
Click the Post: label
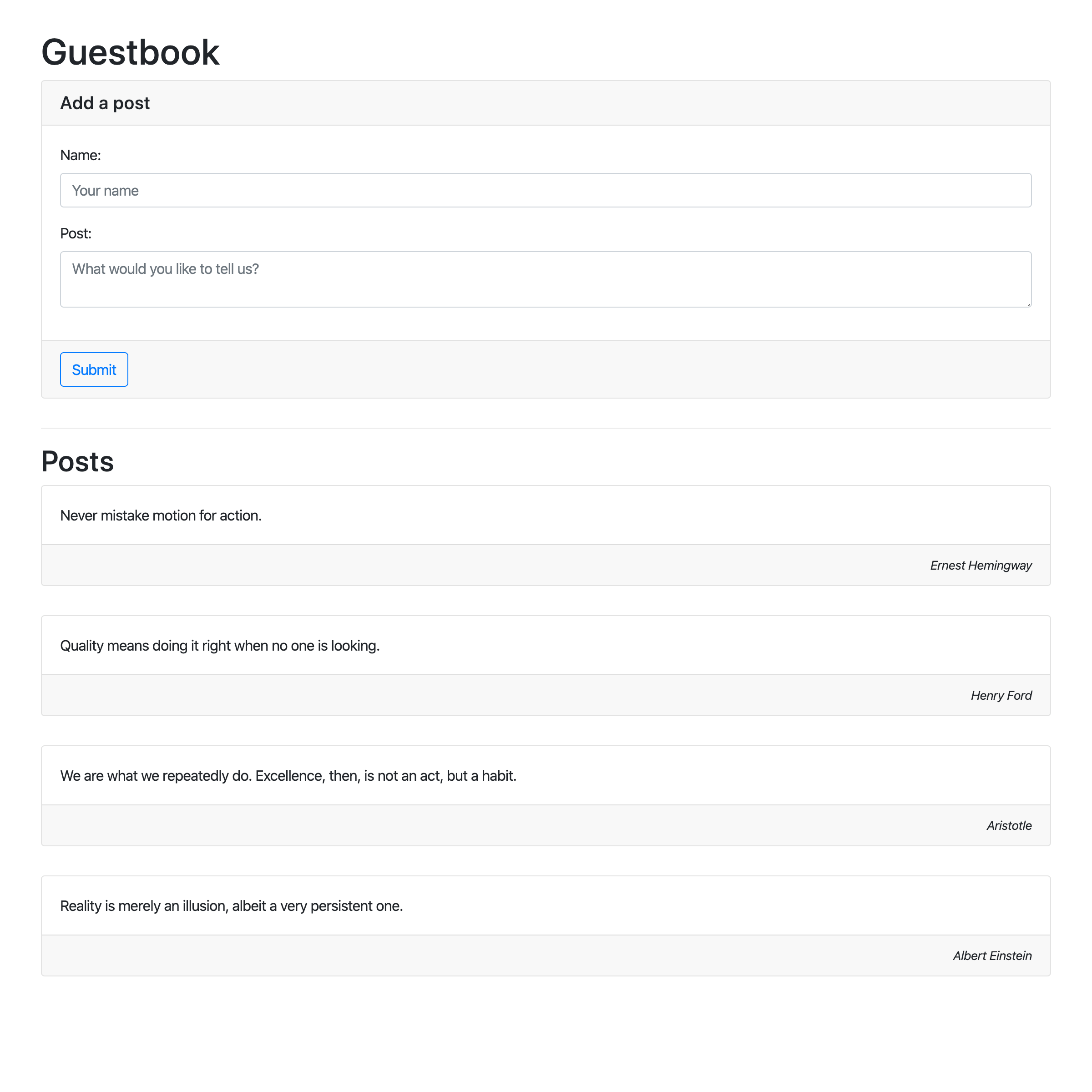(x=76, y=233)
